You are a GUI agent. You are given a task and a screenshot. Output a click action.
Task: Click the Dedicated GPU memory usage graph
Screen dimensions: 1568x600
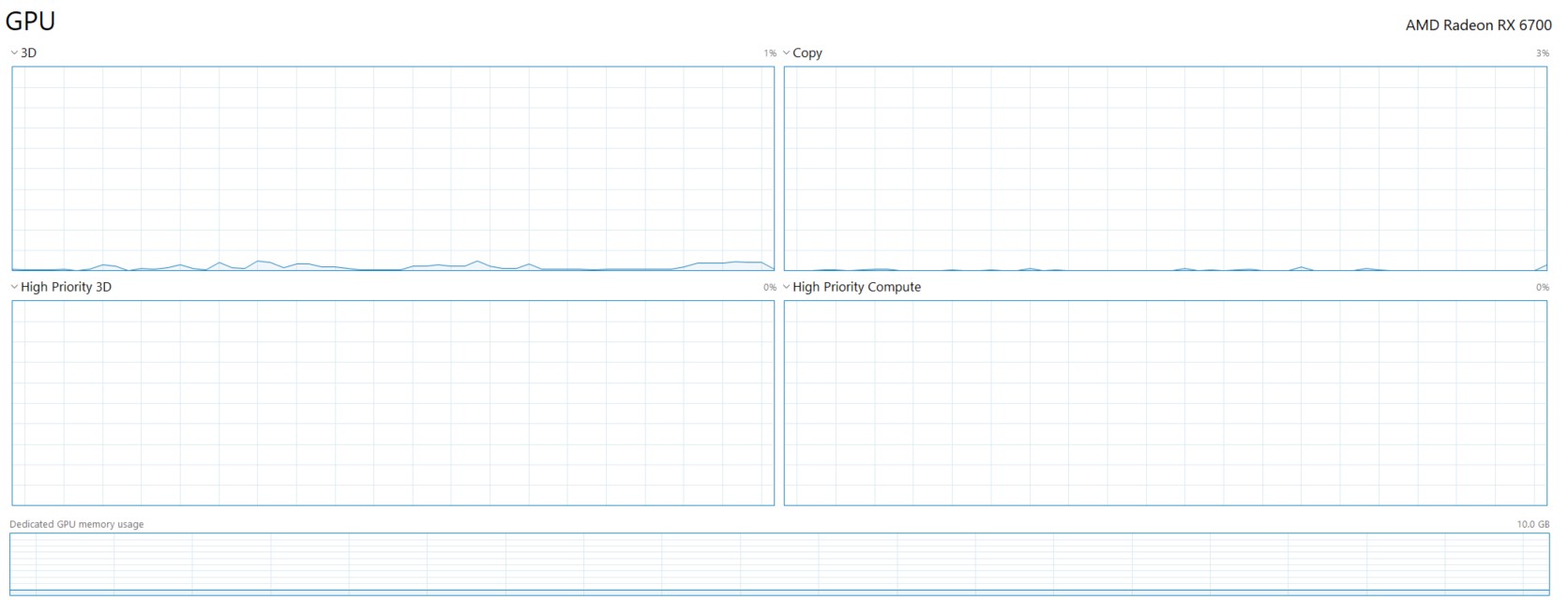pos(779,564)
